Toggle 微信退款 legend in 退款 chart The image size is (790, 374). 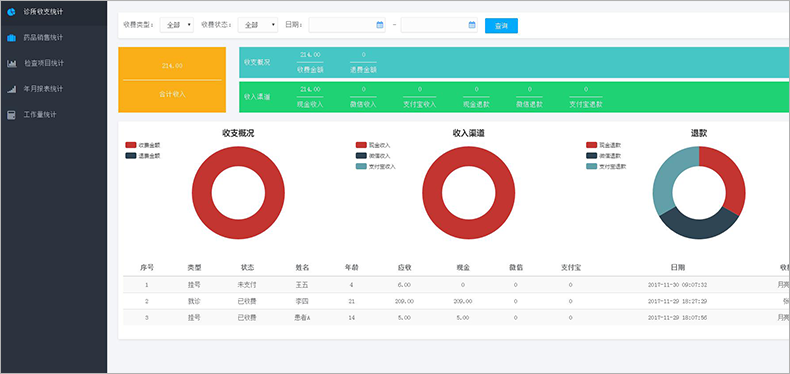point(604,156)
